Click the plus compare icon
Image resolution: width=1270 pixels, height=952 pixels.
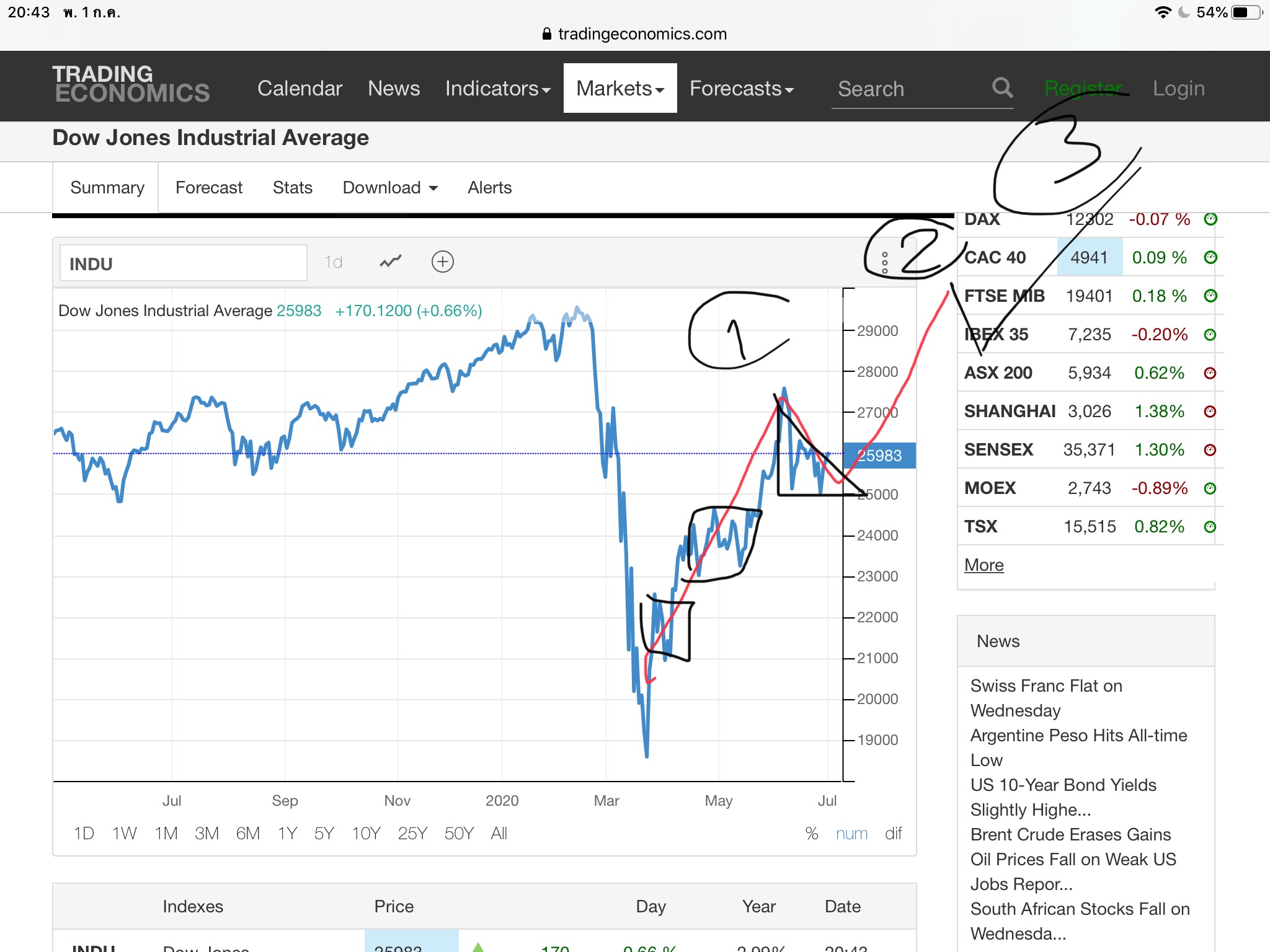[x=443, y=262]
